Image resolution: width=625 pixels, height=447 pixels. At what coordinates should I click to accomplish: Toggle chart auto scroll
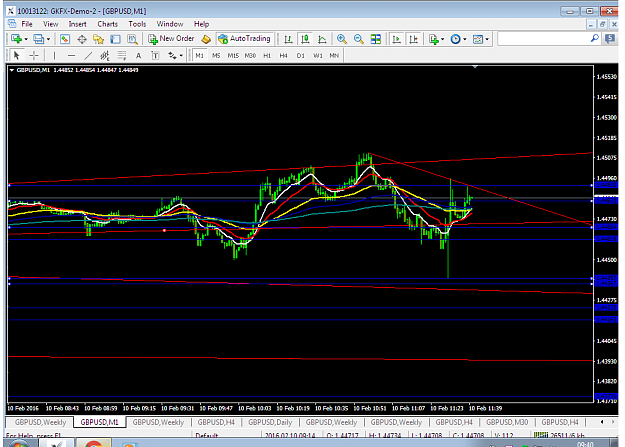(x=396, y=39)
